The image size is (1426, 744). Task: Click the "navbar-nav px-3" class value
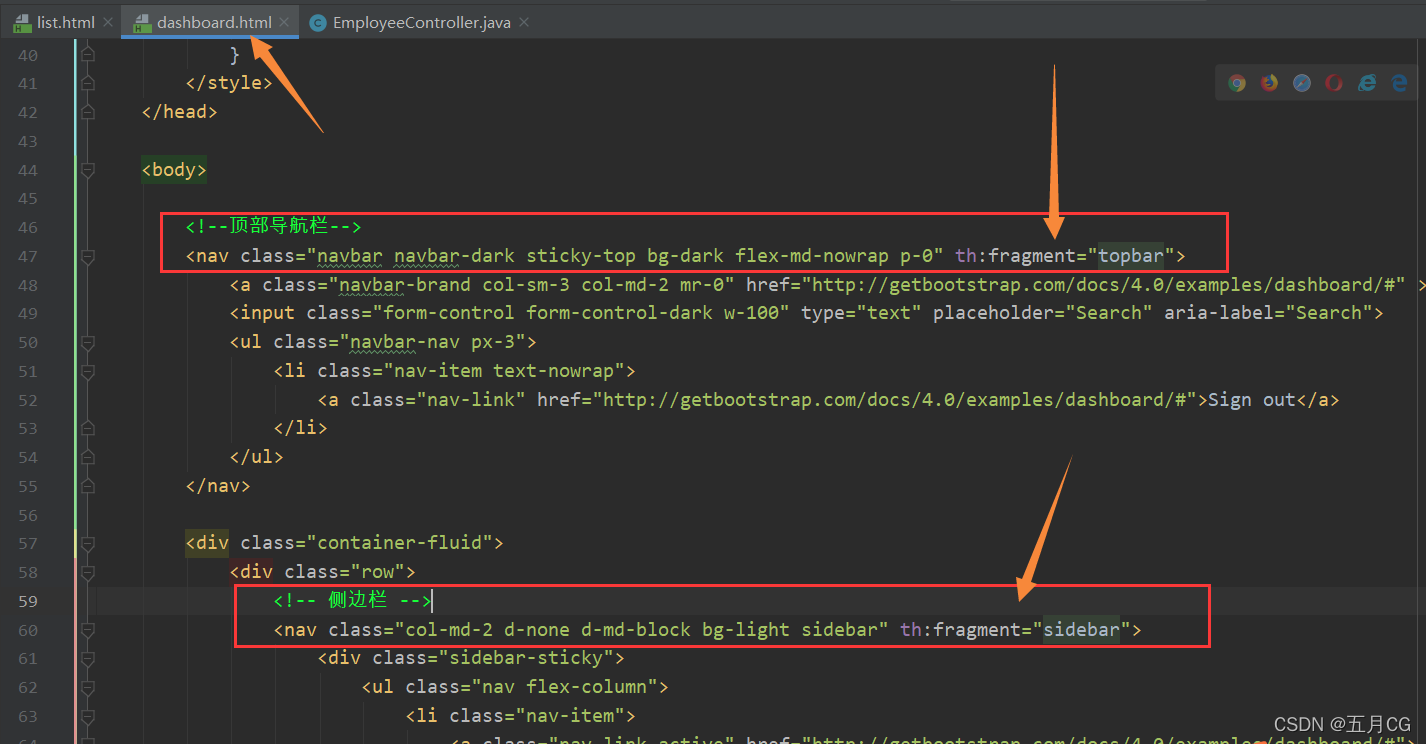[438, 342]
